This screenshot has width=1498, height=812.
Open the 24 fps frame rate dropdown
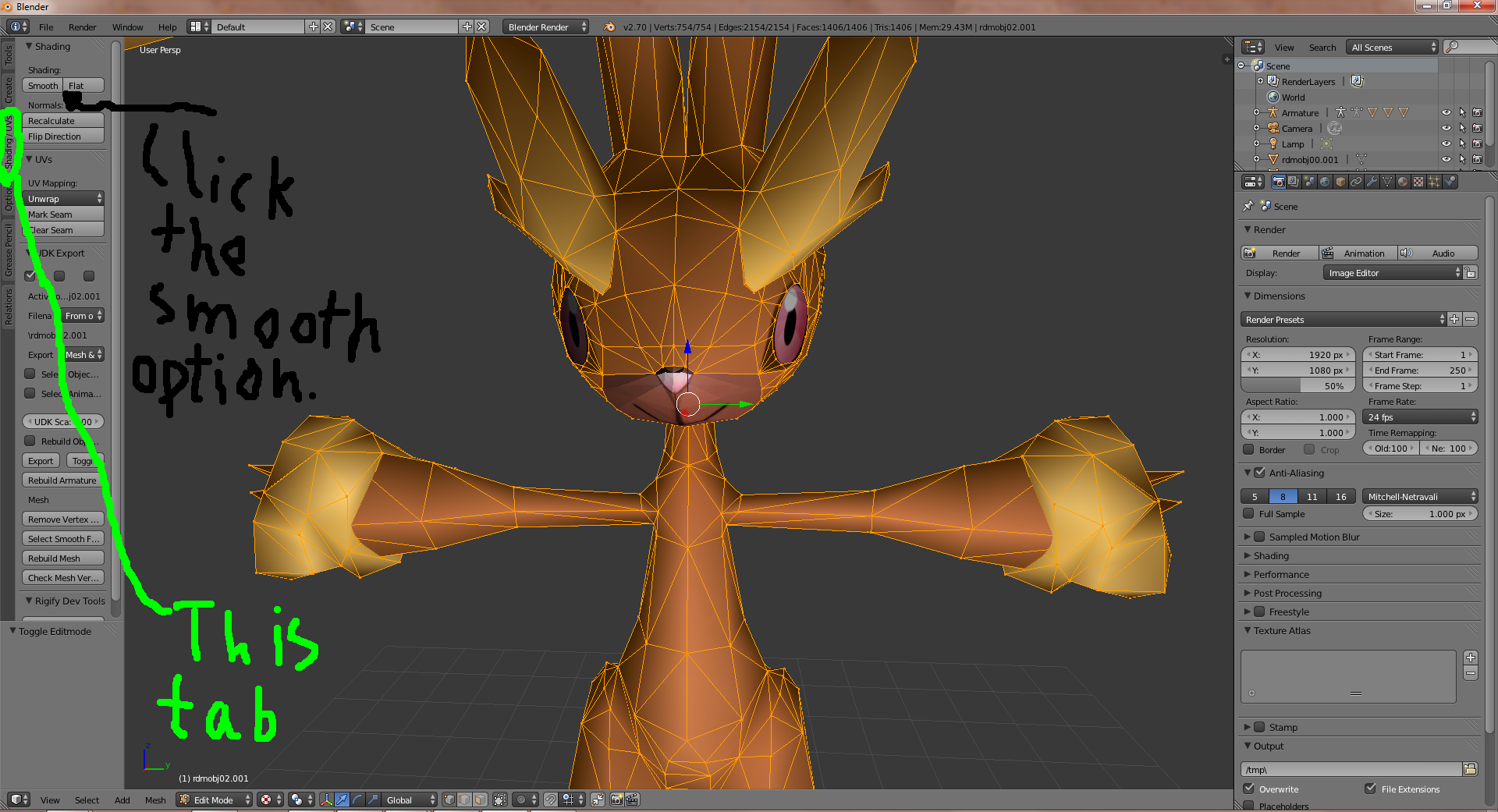point(1420,417)
